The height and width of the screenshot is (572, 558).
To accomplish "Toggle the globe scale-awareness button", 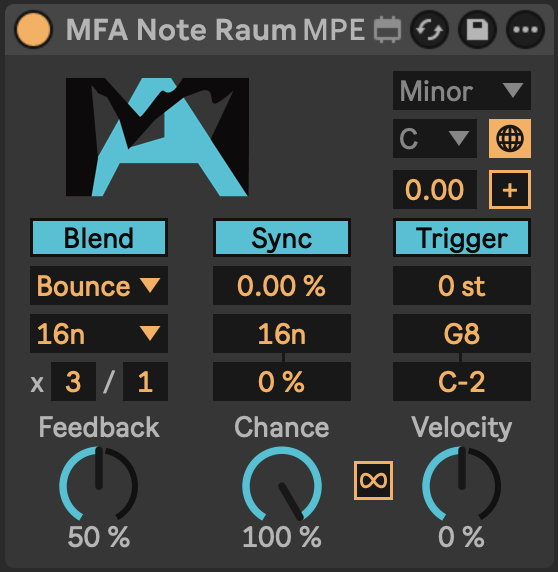I will [509, 138].
